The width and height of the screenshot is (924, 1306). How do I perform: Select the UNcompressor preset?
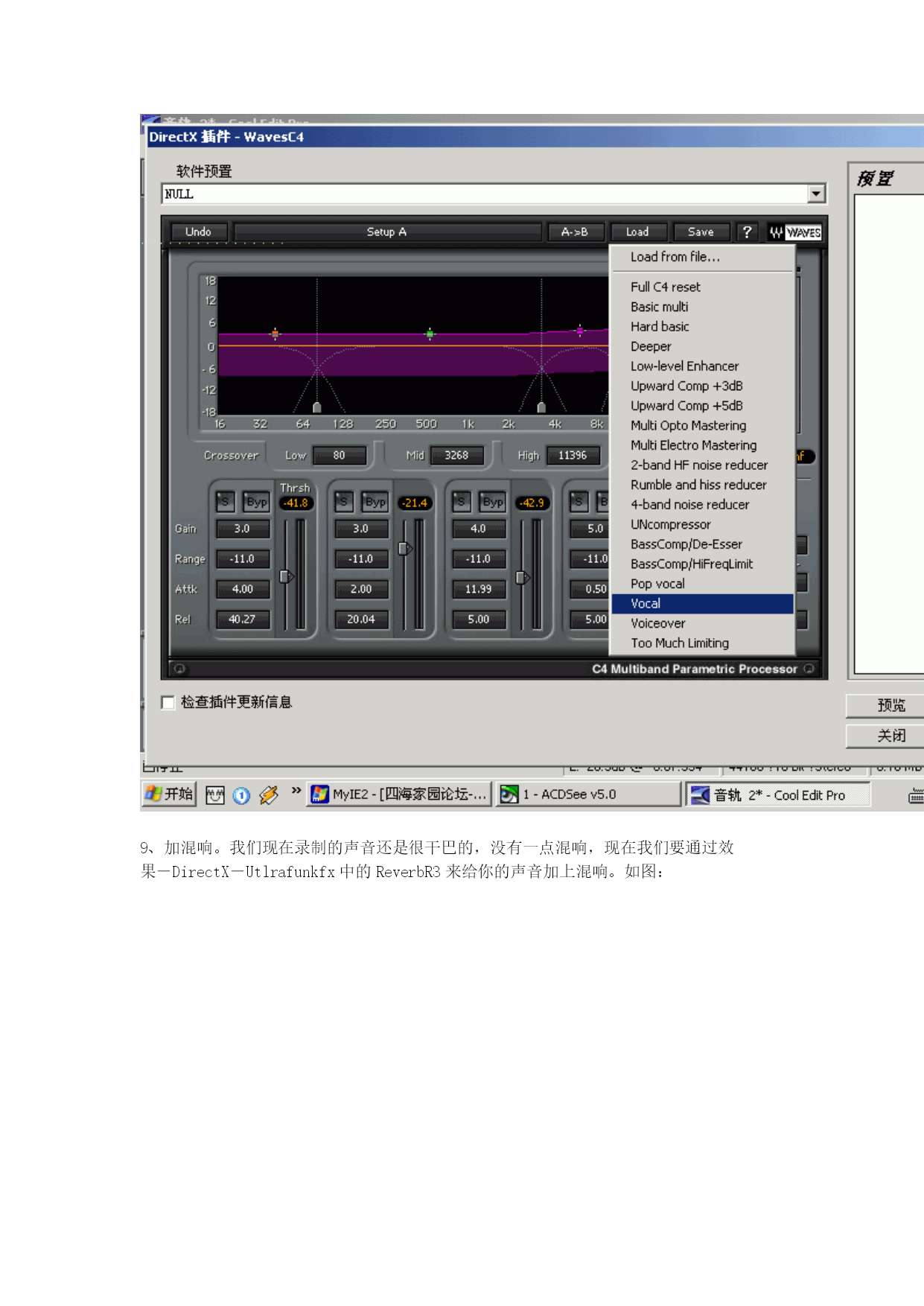(702, 524)
